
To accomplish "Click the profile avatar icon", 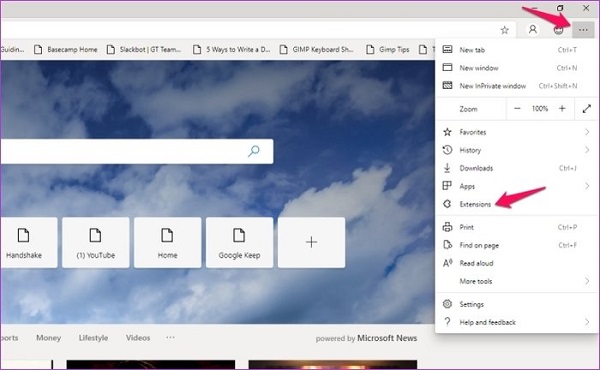I will tap(532, 29).
